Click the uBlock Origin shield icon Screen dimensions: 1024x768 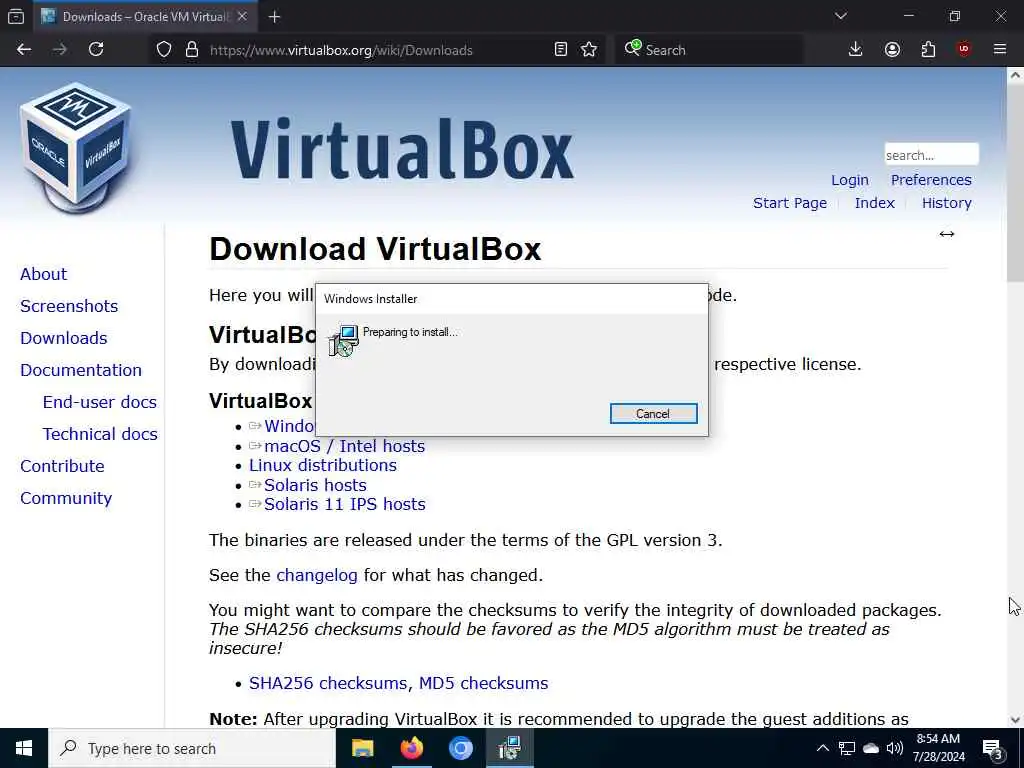tap(964, 50)
